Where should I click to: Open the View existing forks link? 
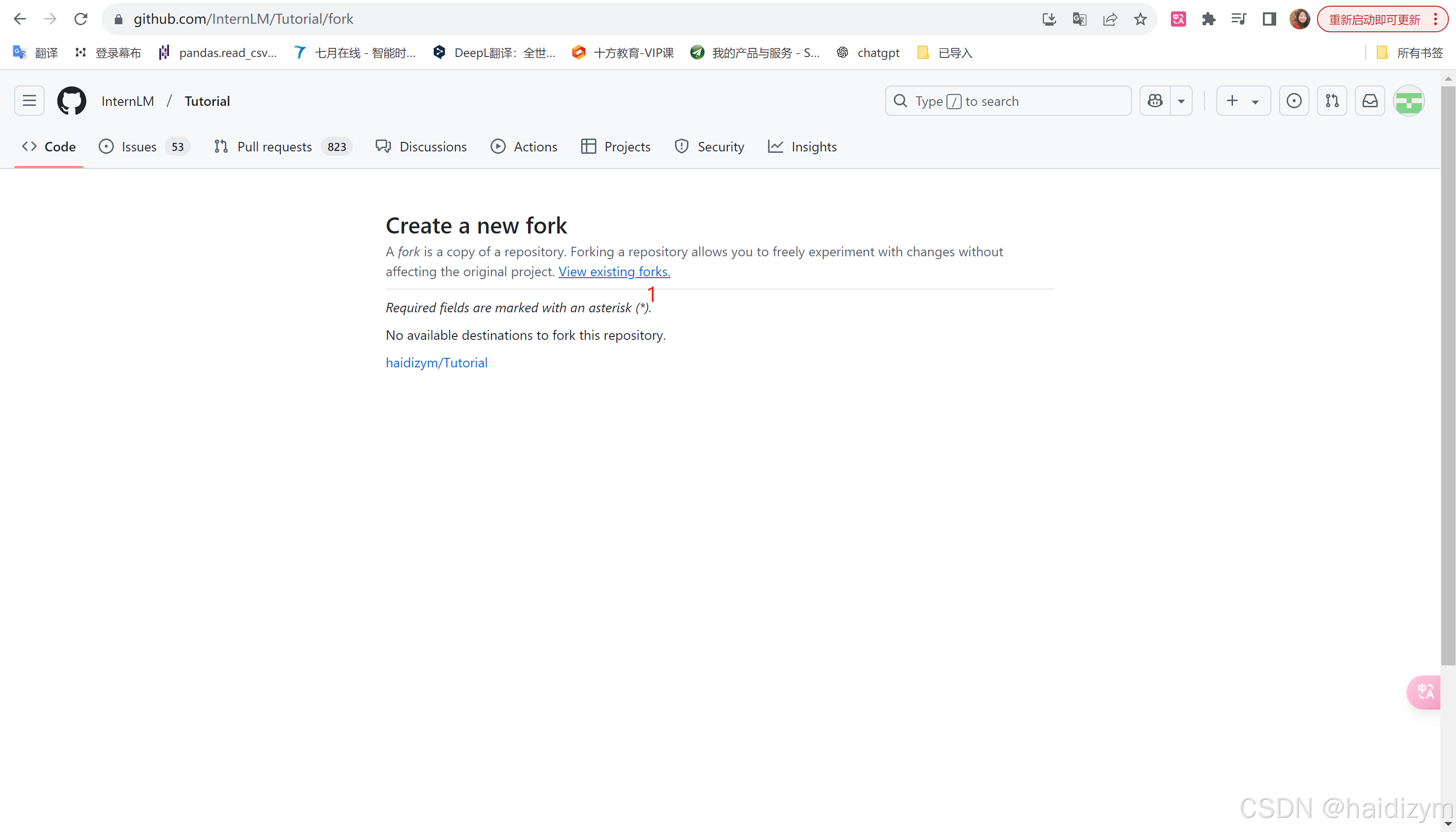614,271
